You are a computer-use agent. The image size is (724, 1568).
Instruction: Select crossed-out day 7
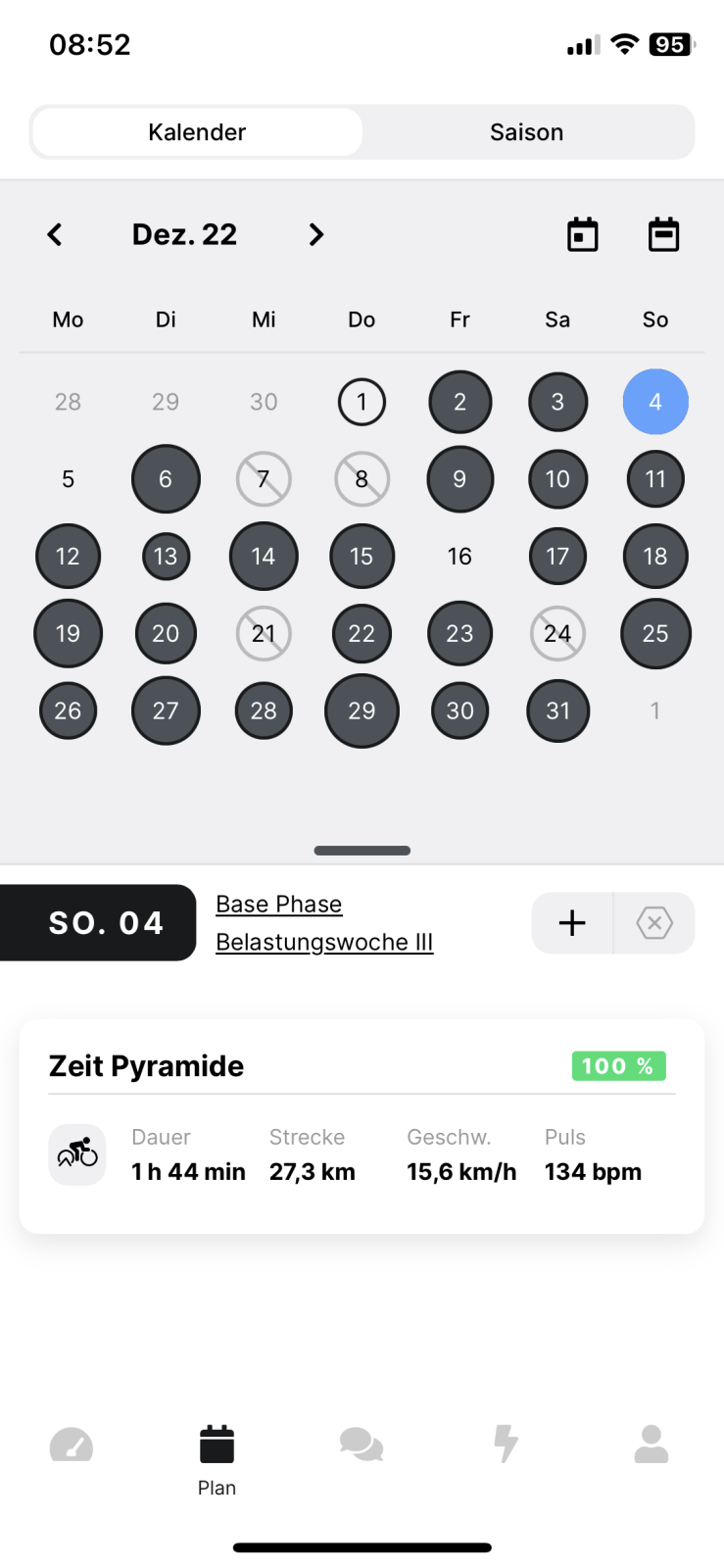coord(264,479)
